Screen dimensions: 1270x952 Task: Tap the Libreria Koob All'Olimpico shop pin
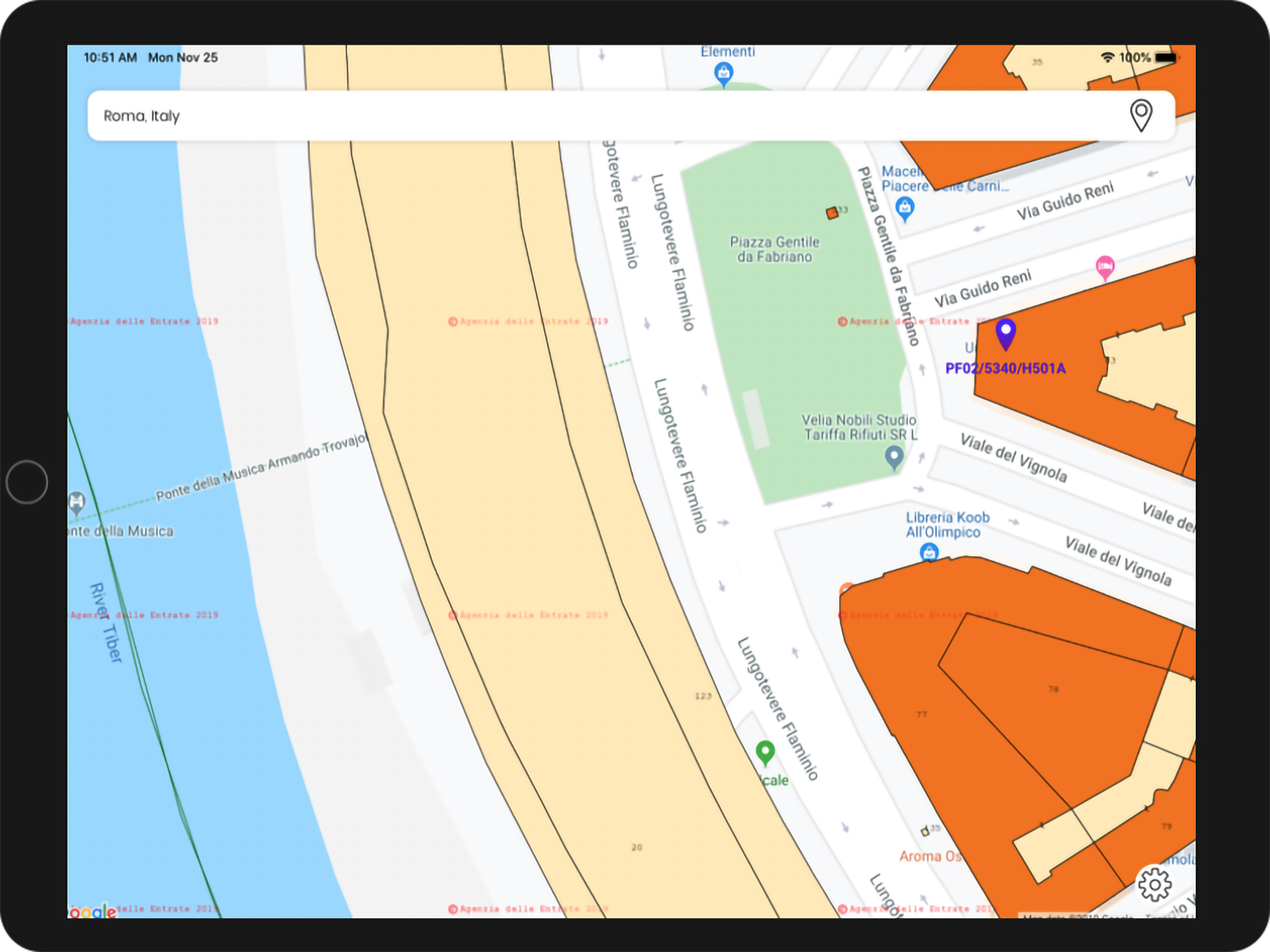(x=929, y=552)
